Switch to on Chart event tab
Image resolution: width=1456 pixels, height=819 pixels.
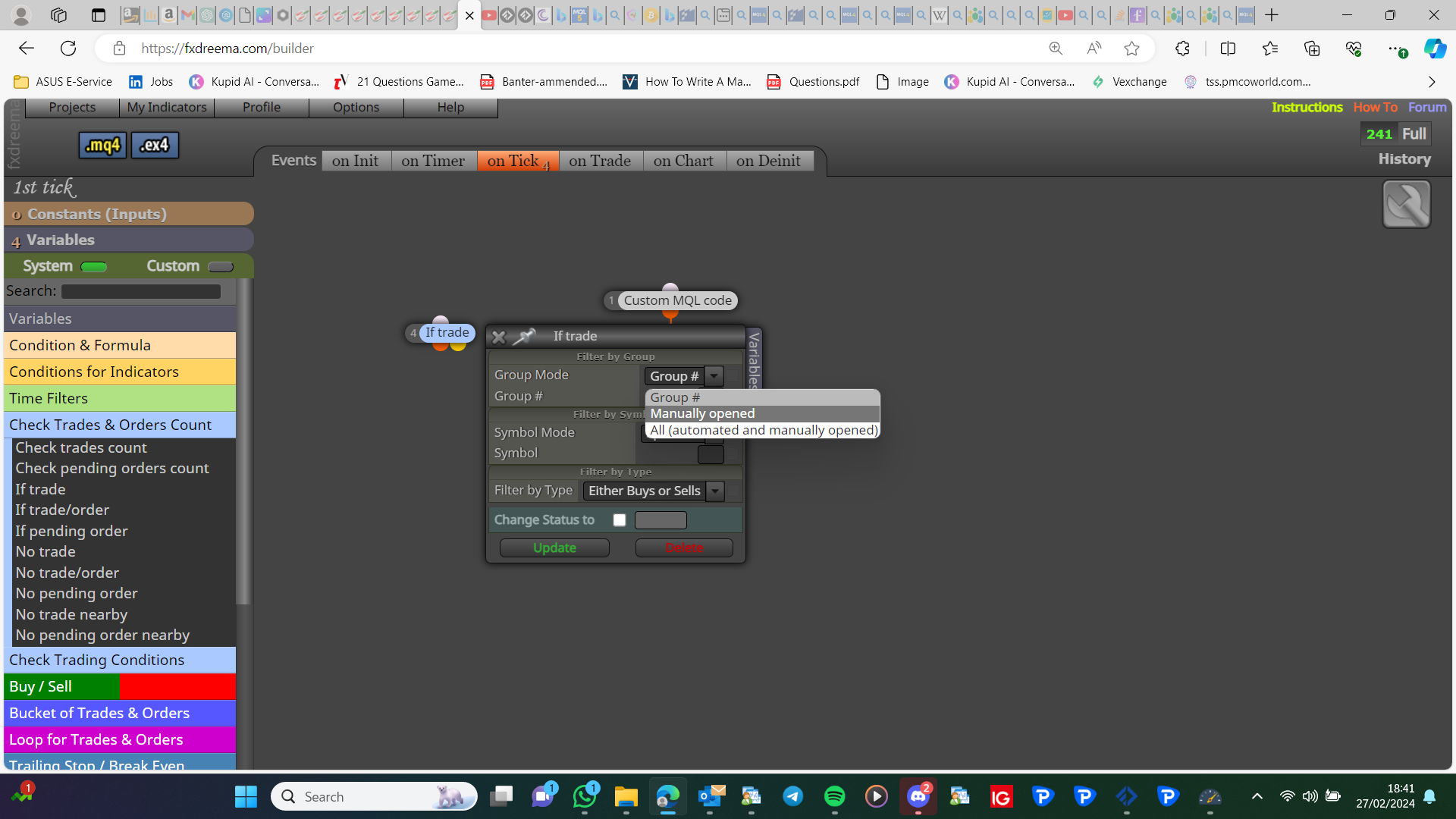tap(684, 161)
